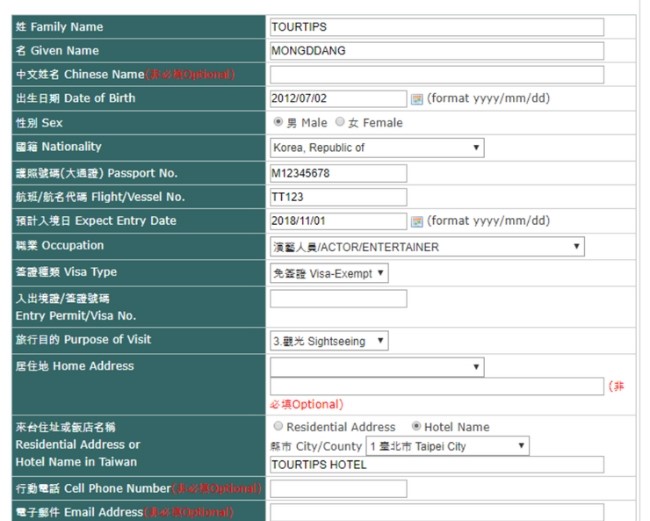The image size is (650, 521).
Task: Open the Date of Birth calendar picker
Action: [417, 99]
